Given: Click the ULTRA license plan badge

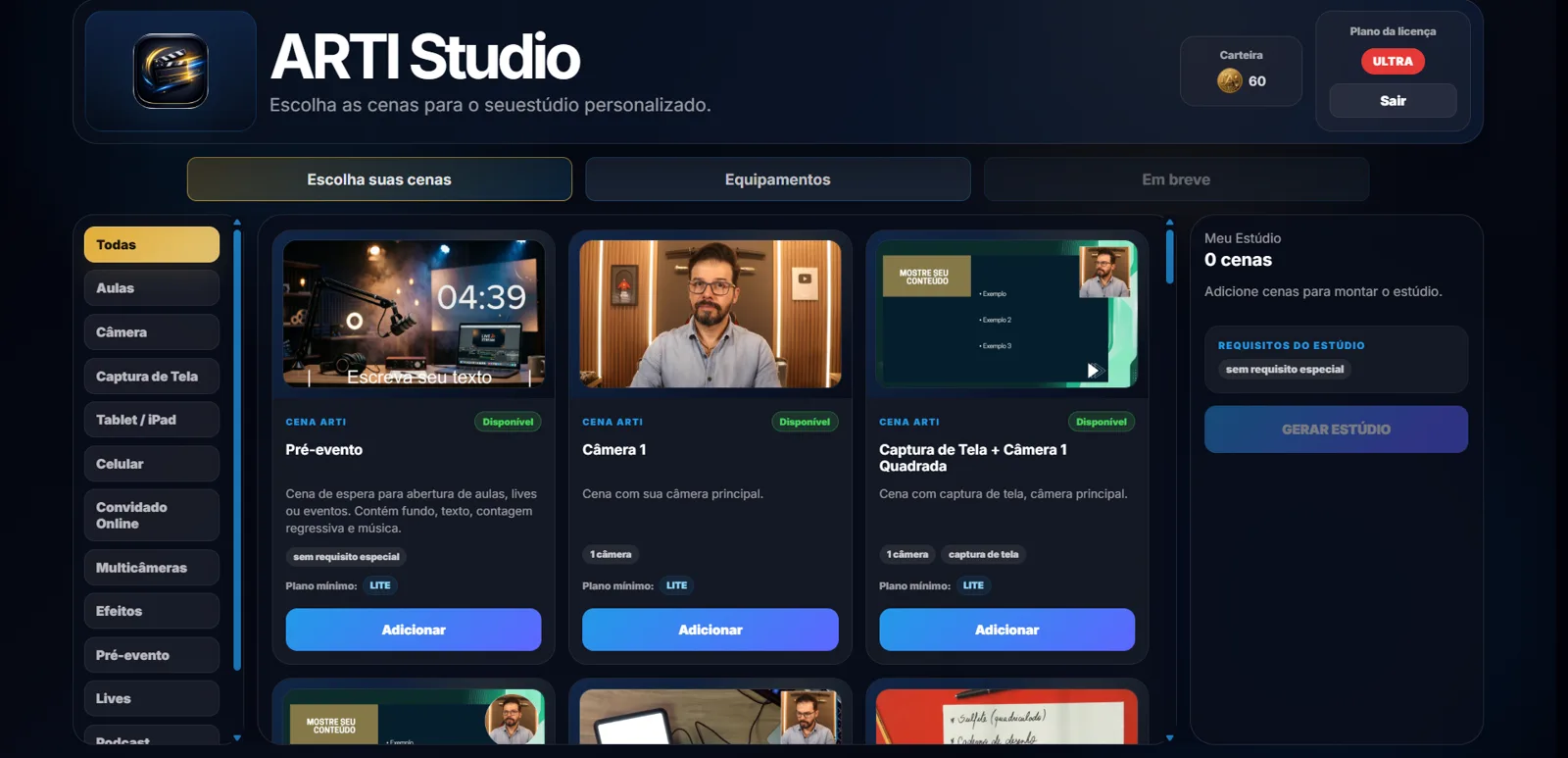Looking at the screenshot, I should point(1393,61).
